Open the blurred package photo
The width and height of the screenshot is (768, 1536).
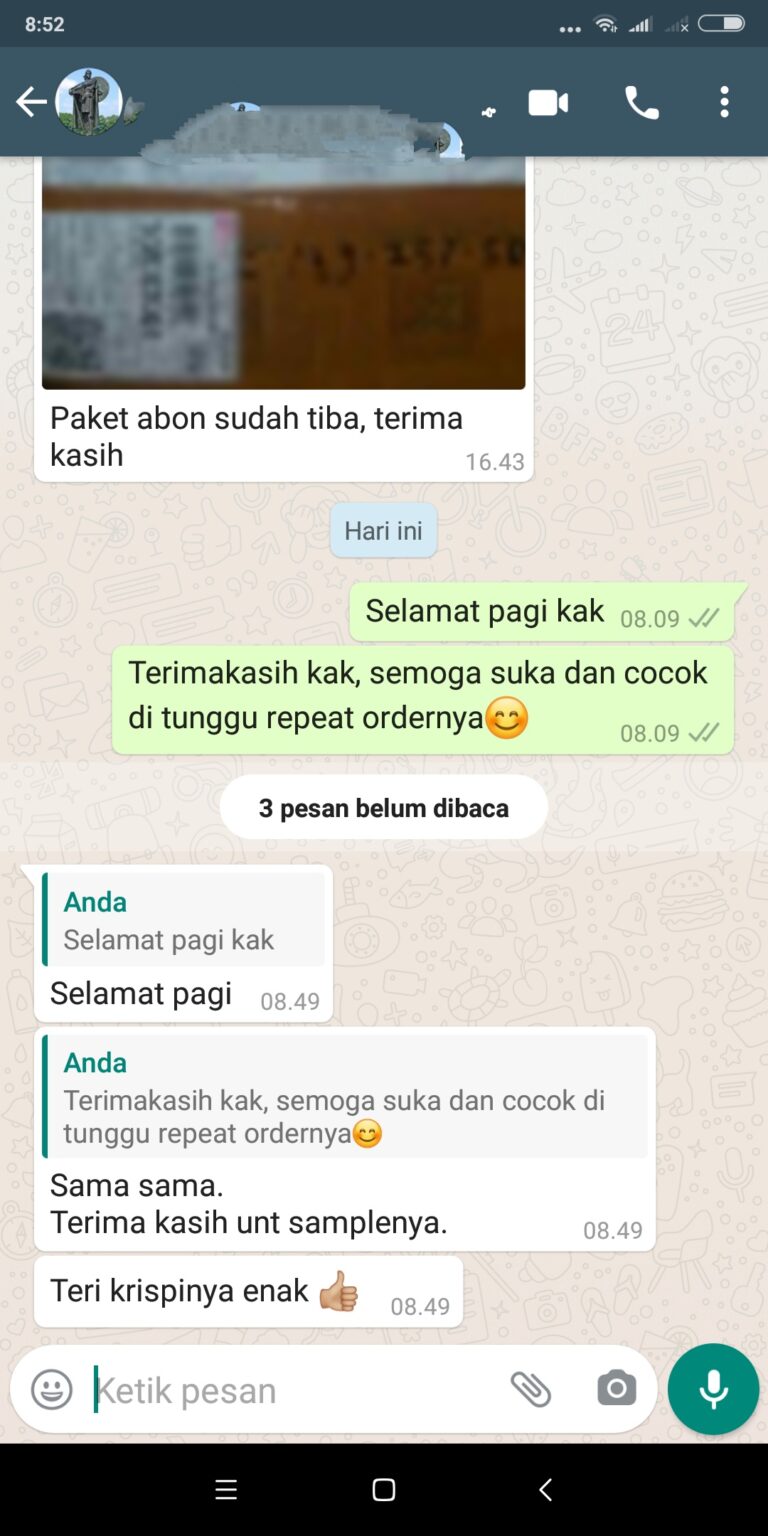click(284, 272)
